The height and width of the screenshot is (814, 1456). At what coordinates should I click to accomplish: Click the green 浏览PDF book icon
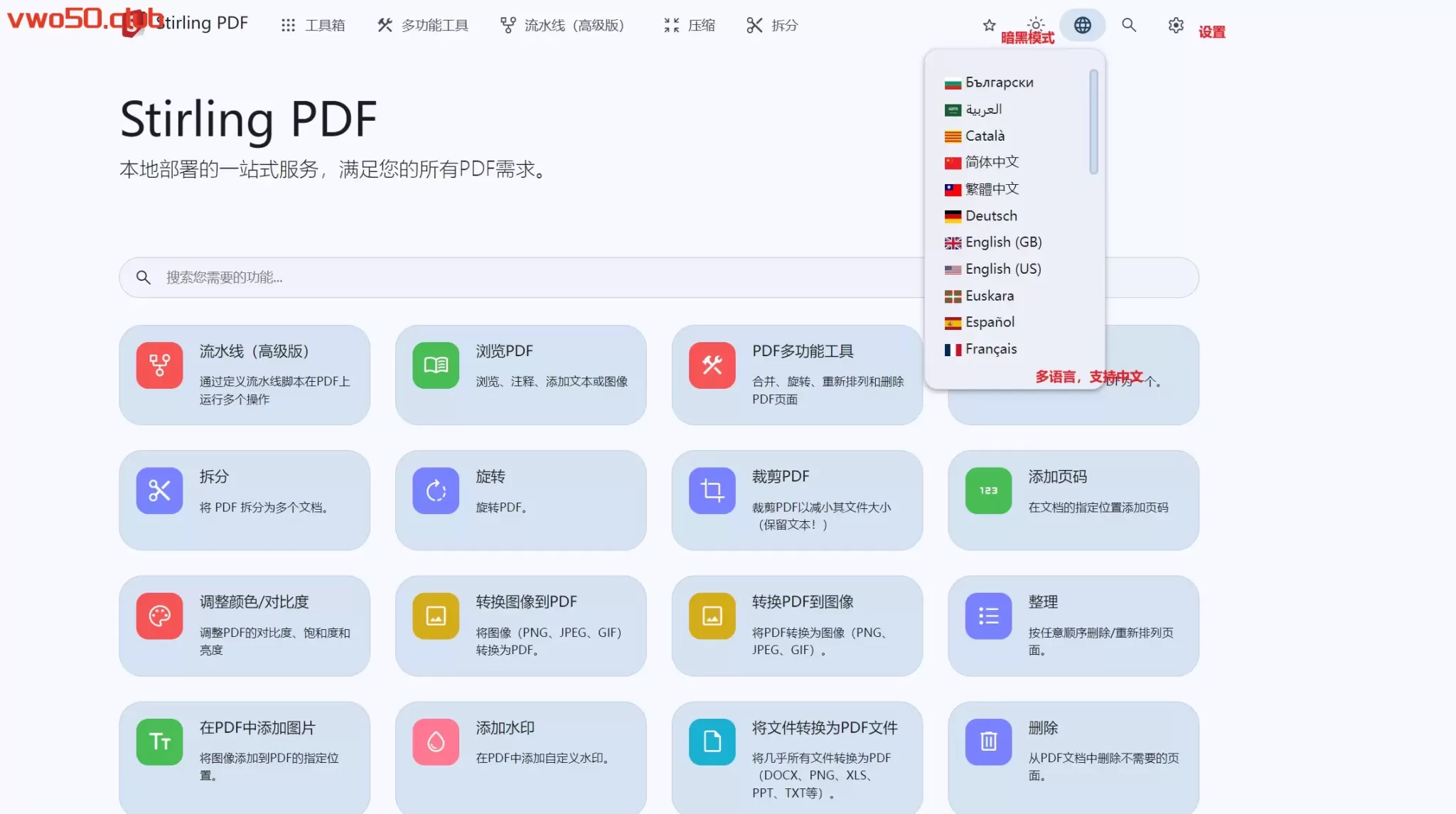tap(435, 365)
